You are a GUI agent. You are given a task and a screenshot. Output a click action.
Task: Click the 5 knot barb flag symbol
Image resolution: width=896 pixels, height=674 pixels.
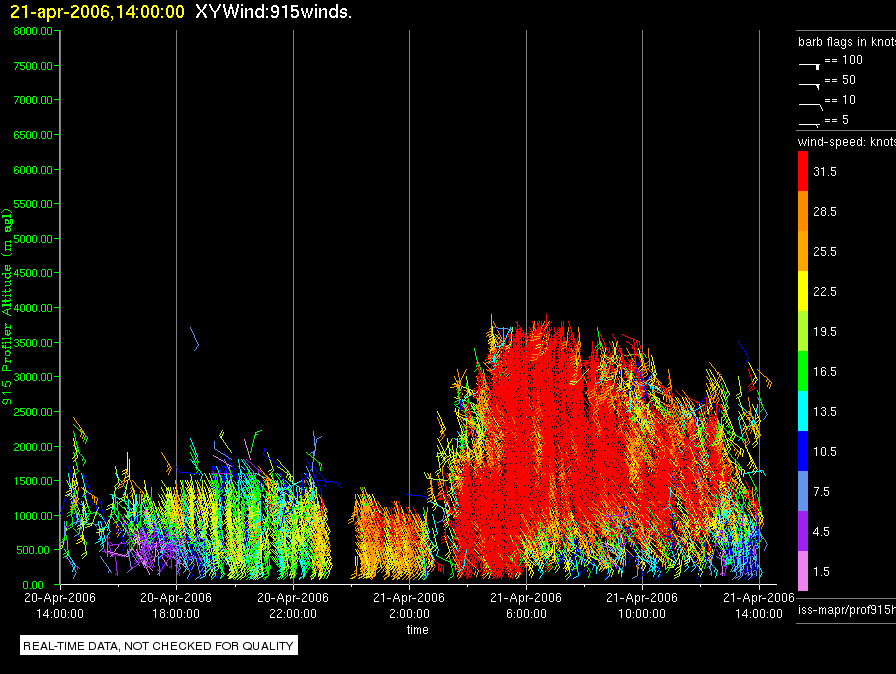click(x=809, y=124)
